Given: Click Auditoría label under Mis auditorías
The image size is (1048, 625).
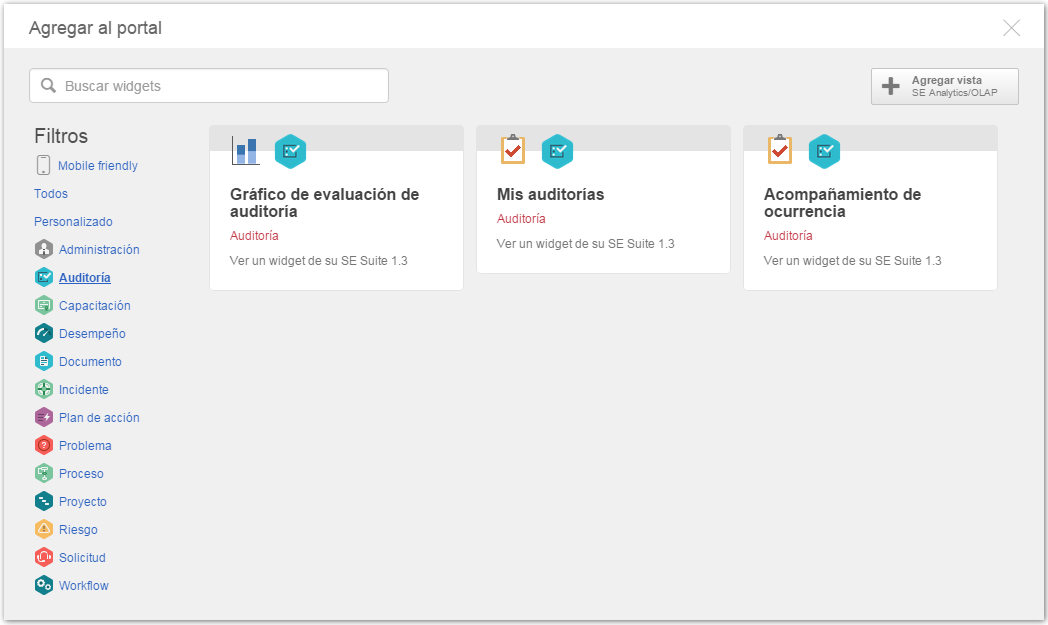Looking at the screenshot, I should click(x=521, y=219).
